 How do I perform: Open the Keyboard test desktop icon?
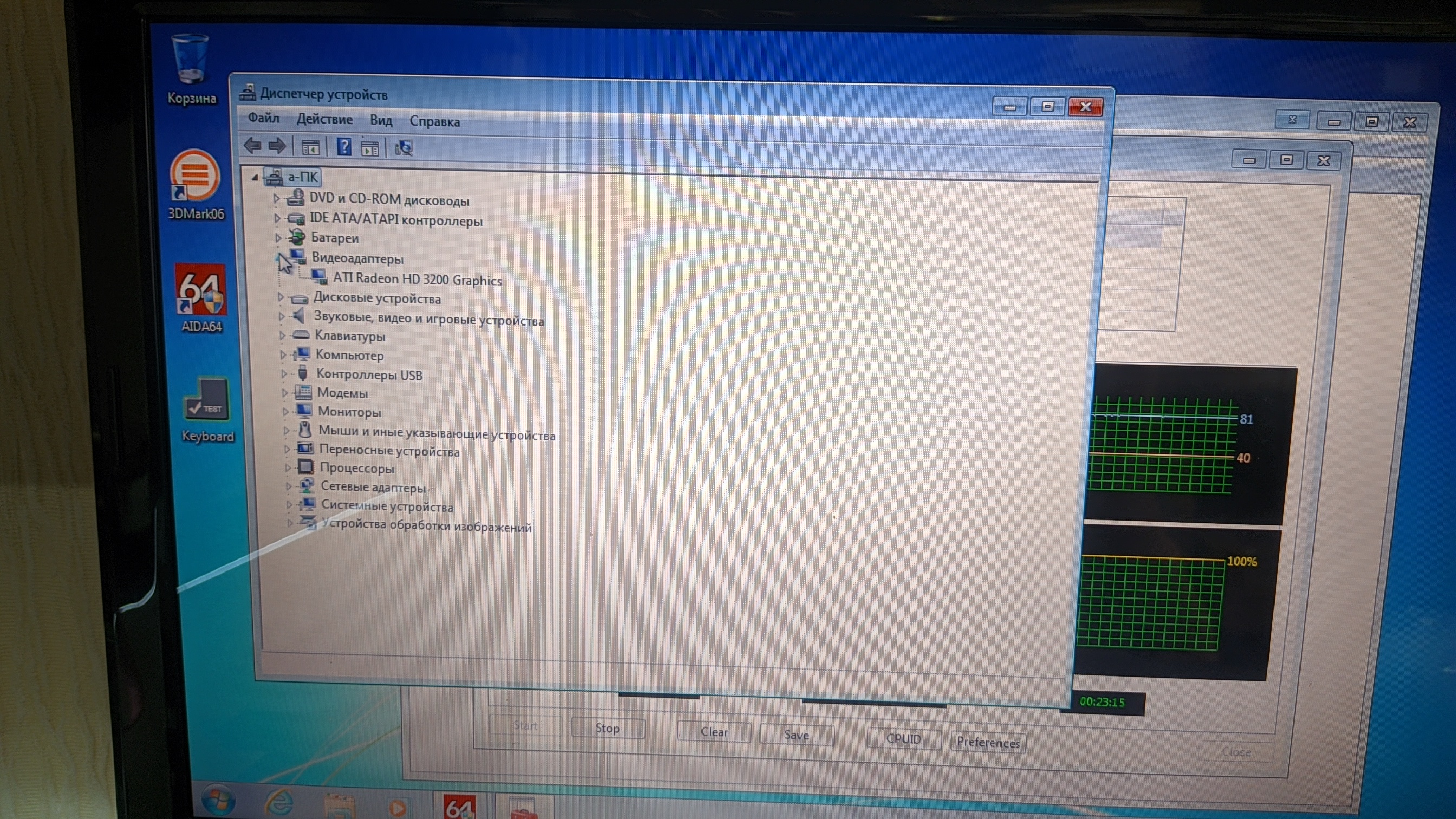(x=207, y=411)
